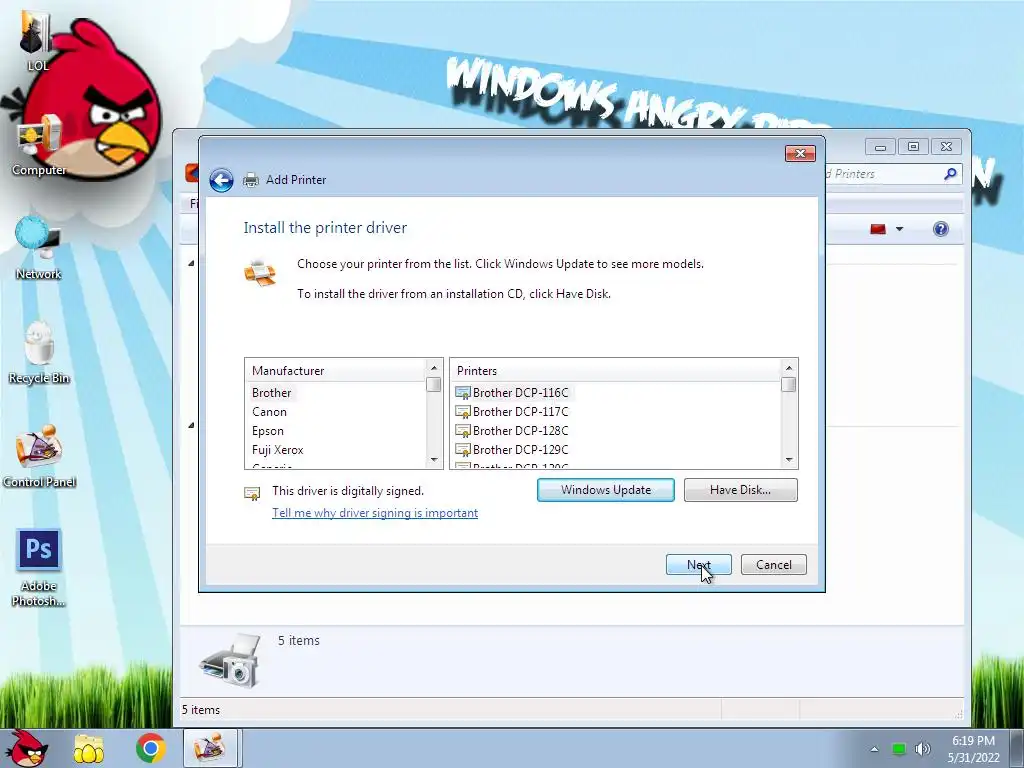Minimize the Devices and Printers window

coord(880,147)
